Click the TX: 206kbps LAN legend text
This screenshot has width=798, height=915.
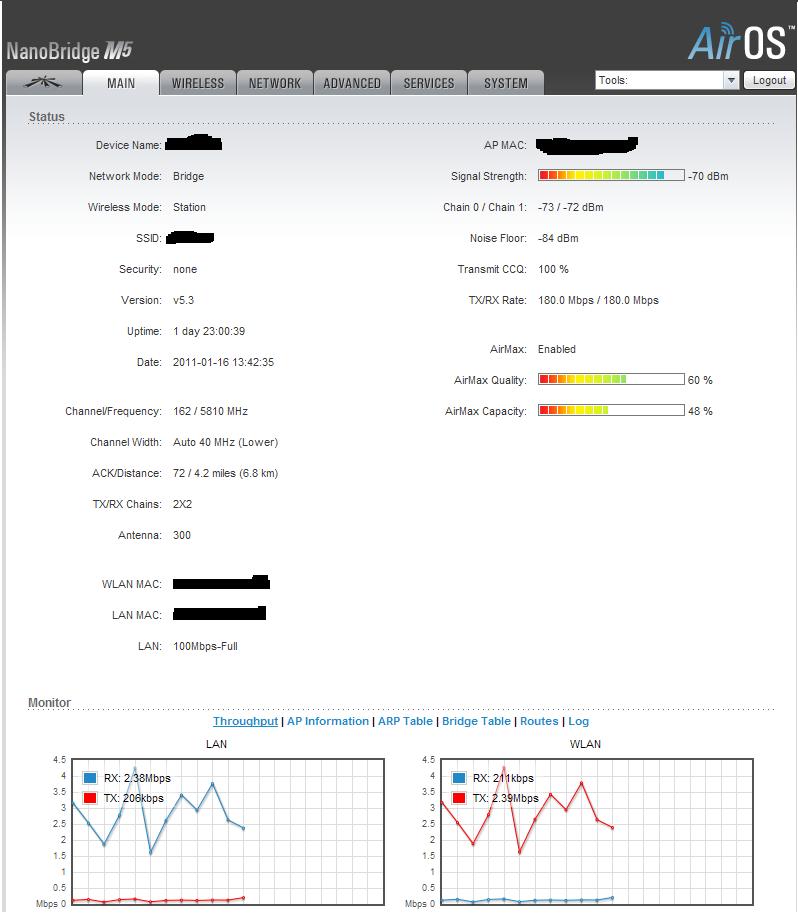point(134,798)
